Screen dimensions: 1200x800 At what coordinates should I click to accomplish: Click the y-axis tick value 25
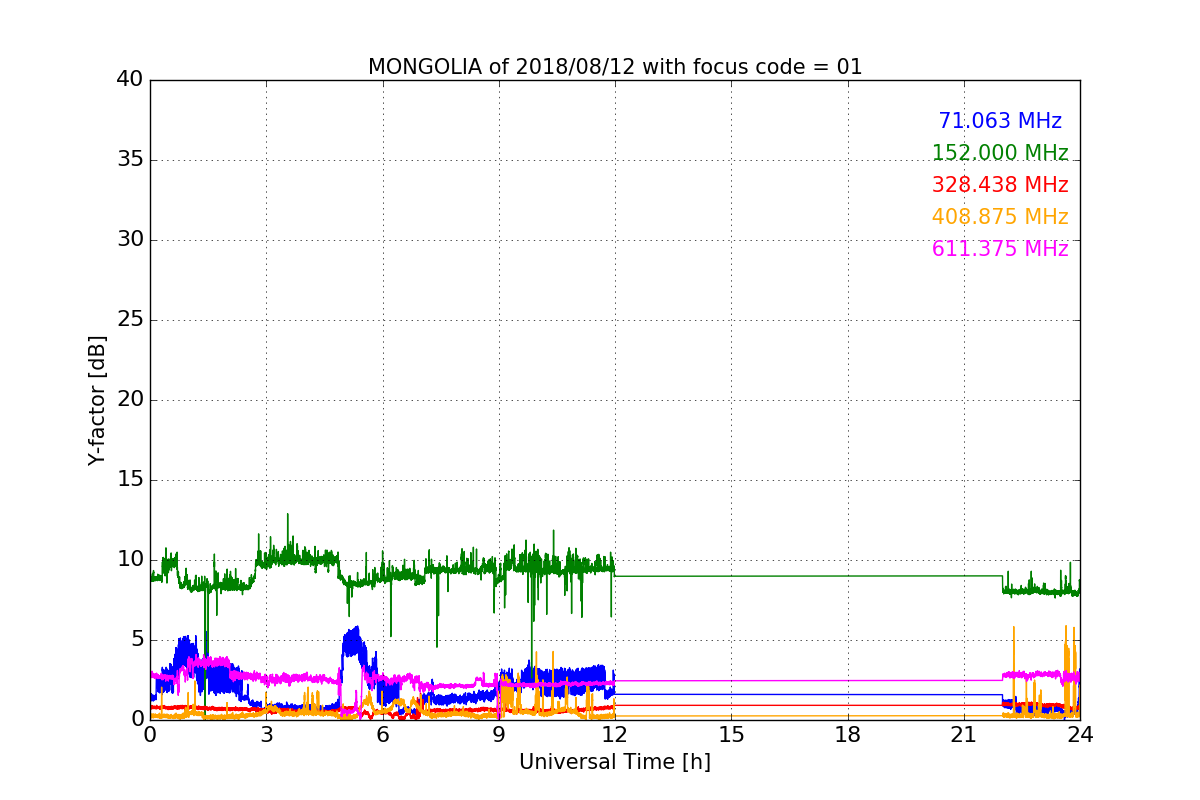pyautogui.click(x=130, y=320)
